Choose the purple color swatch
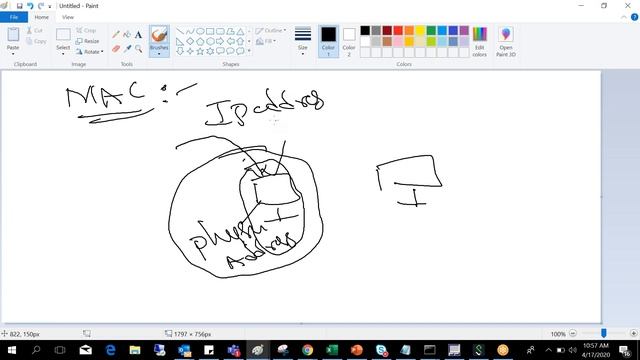 [464, 31]
